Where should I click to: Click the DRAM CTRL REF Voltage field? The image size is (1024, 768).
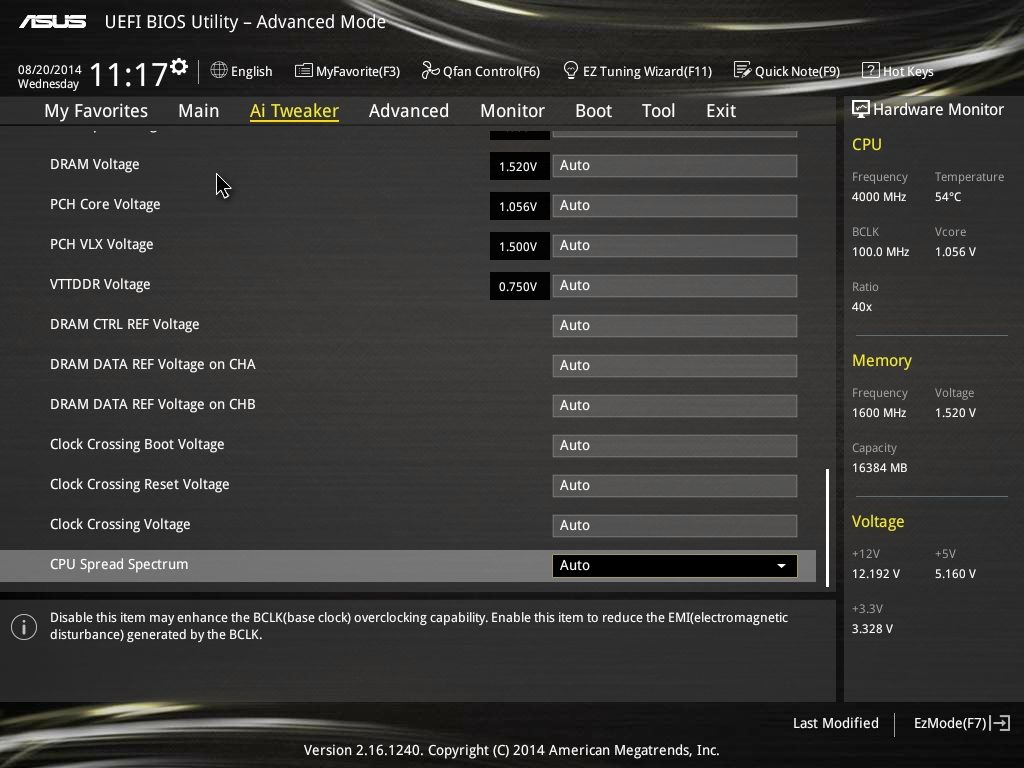675,326
